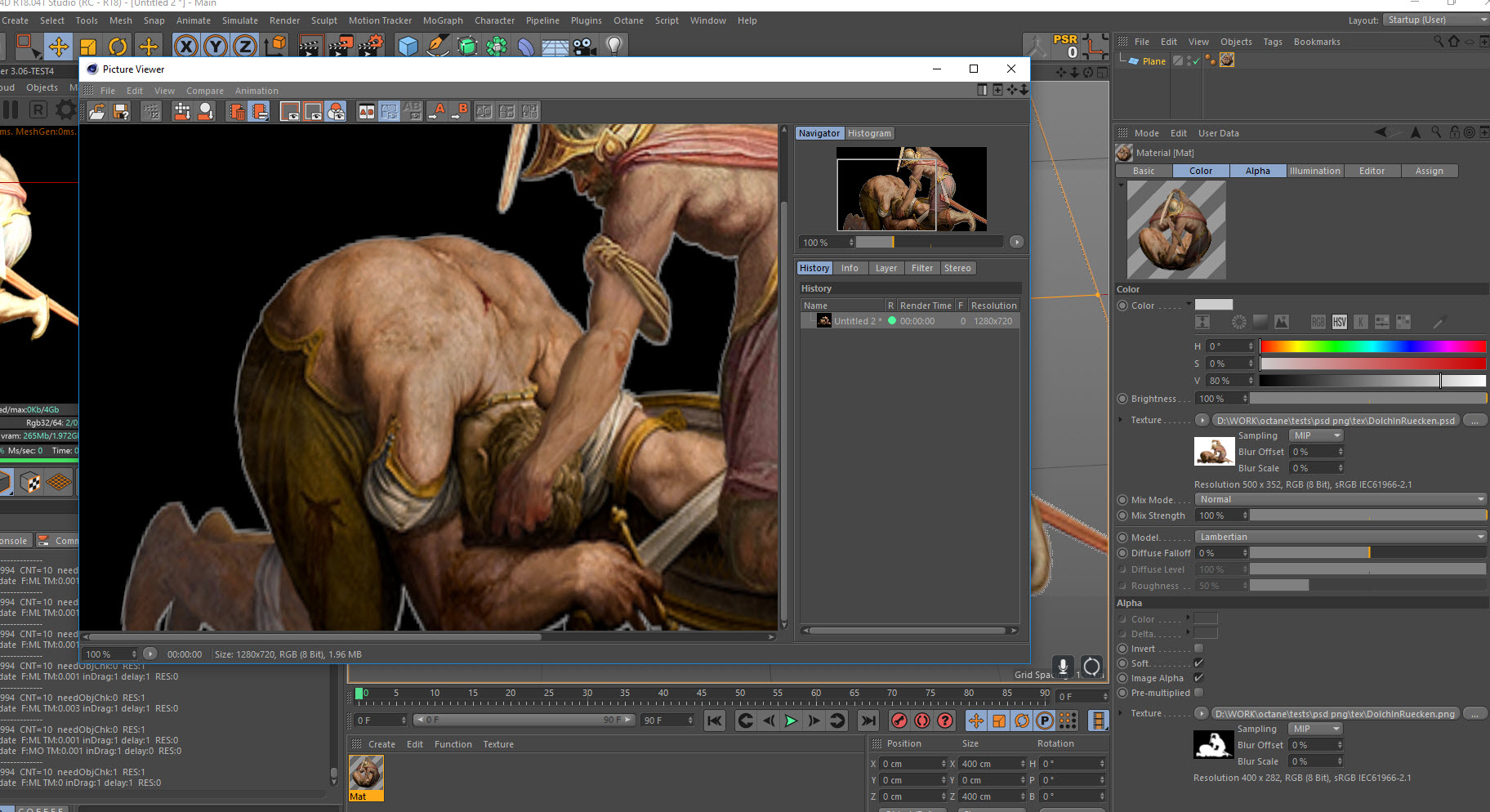This screenshot has width=1490, height=812.
Task: Add a Cube primitive object
Action: pos(408,47)
